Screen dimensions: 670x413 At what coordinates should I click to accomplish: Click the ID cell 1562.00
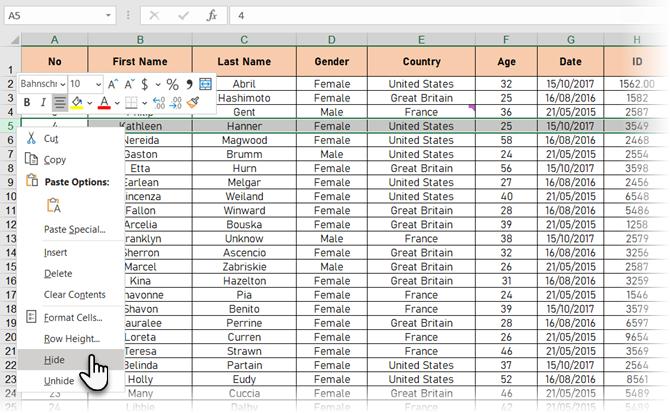[x=636, y=84]
